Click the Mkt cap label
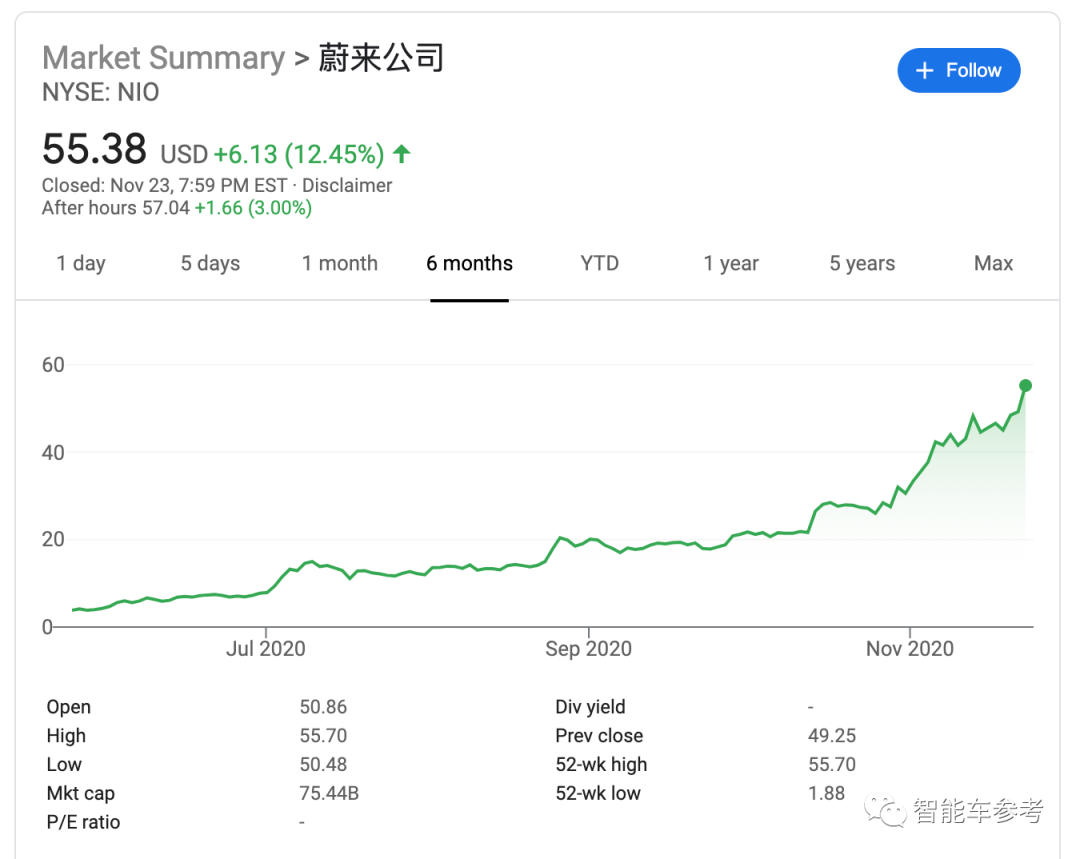Screen dimensions: 1080x859 pos(81,794)
